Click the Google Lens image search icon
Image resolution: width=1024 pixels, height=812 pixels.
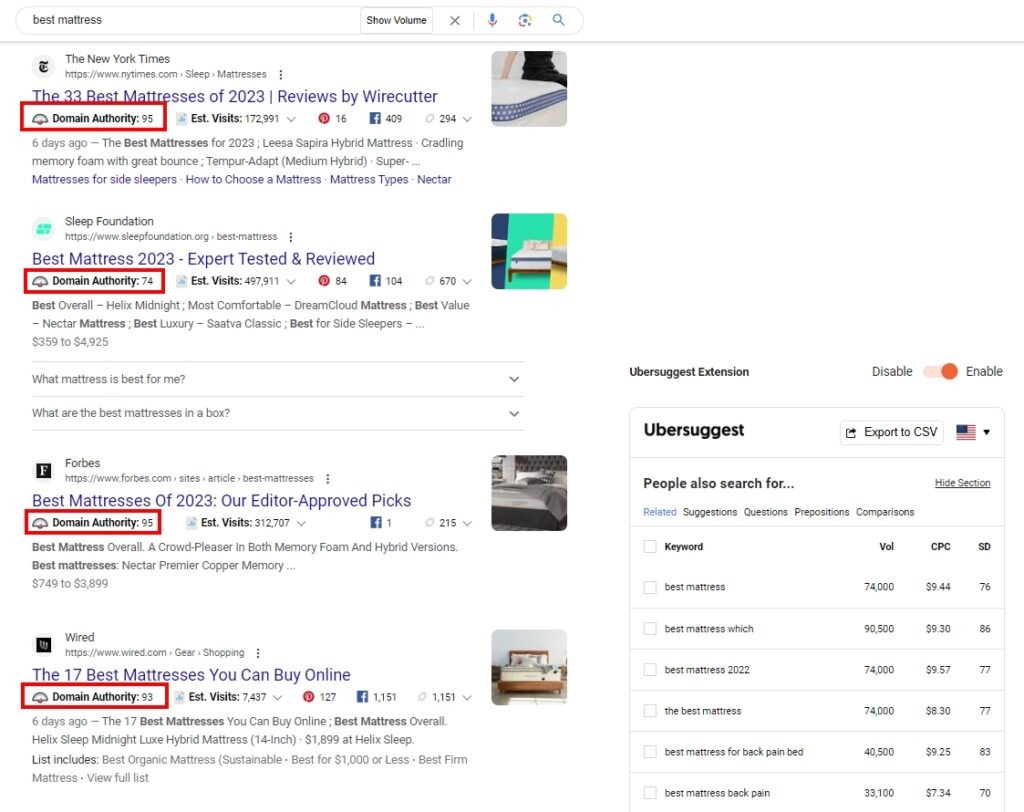pyautogui.click(x=525, y=20)
